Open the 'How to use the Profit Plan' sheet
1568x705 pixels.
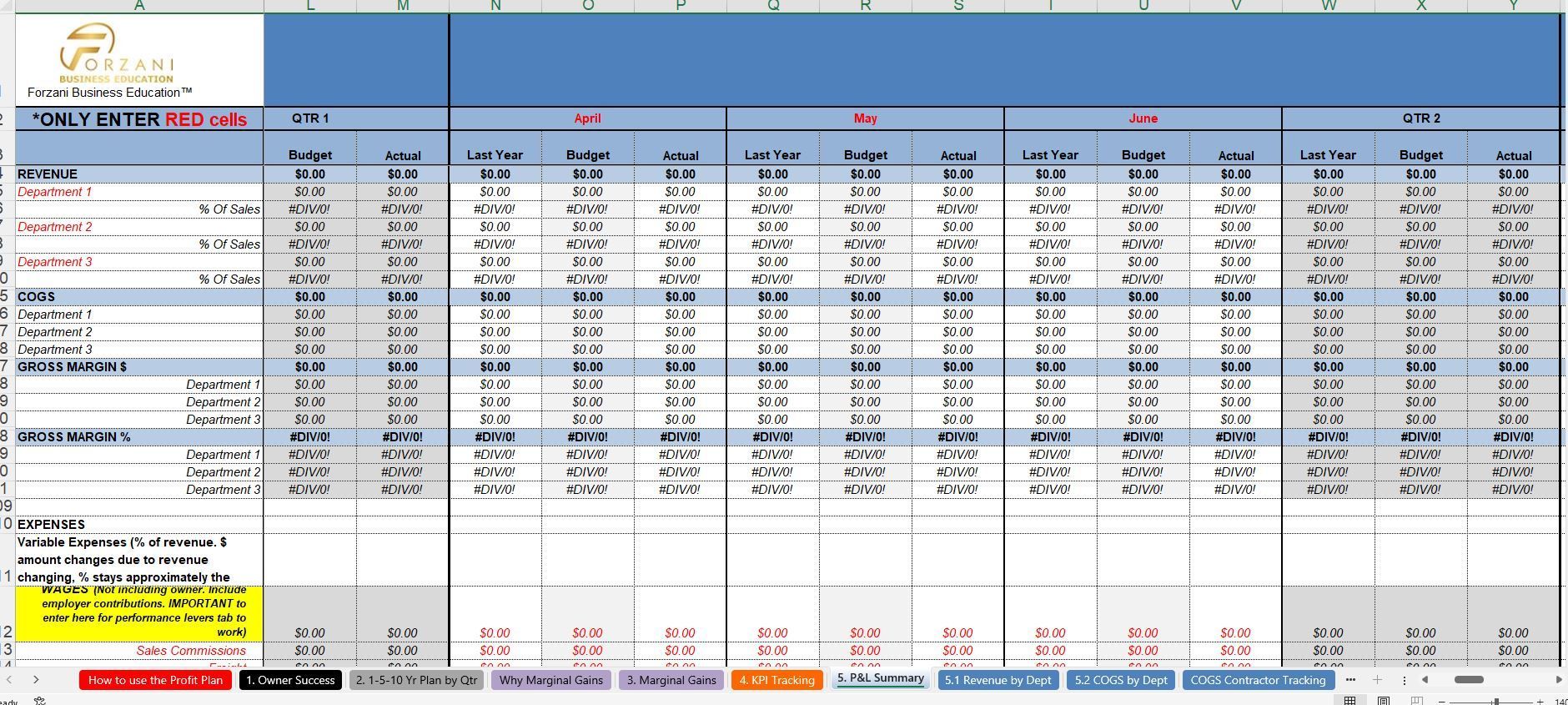(156, 680)
